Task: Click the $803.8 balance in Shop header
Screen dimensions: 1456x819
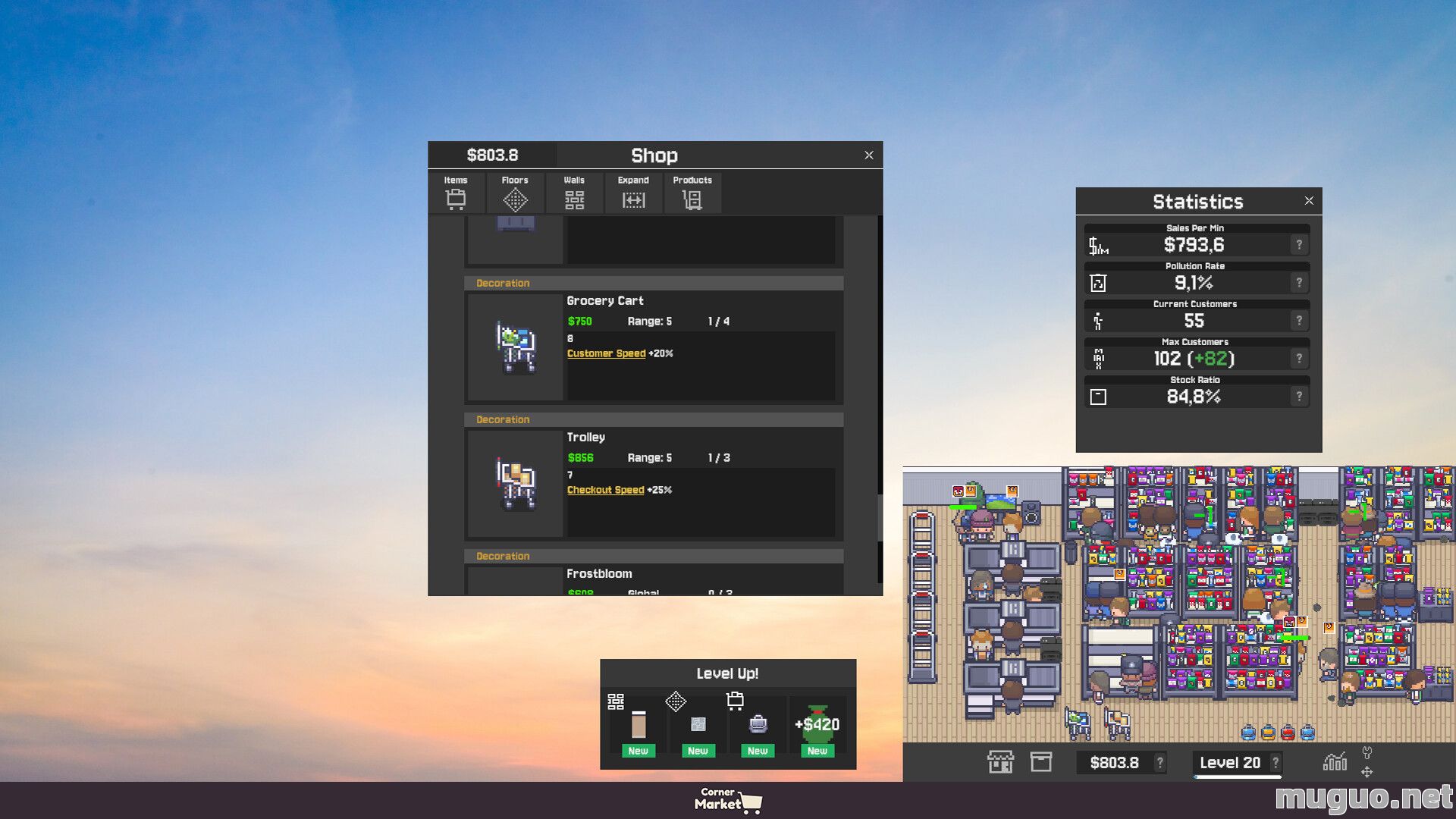Action: (x=492, y=155)
